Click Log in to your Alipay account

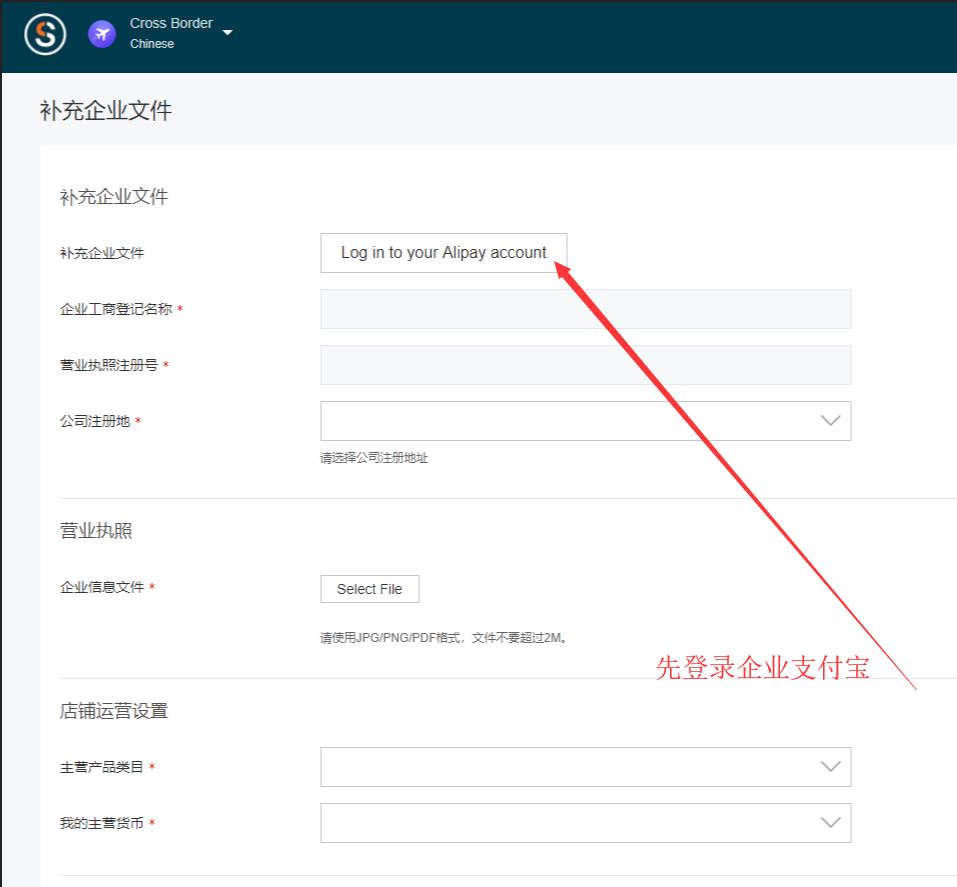click(444, 253)
